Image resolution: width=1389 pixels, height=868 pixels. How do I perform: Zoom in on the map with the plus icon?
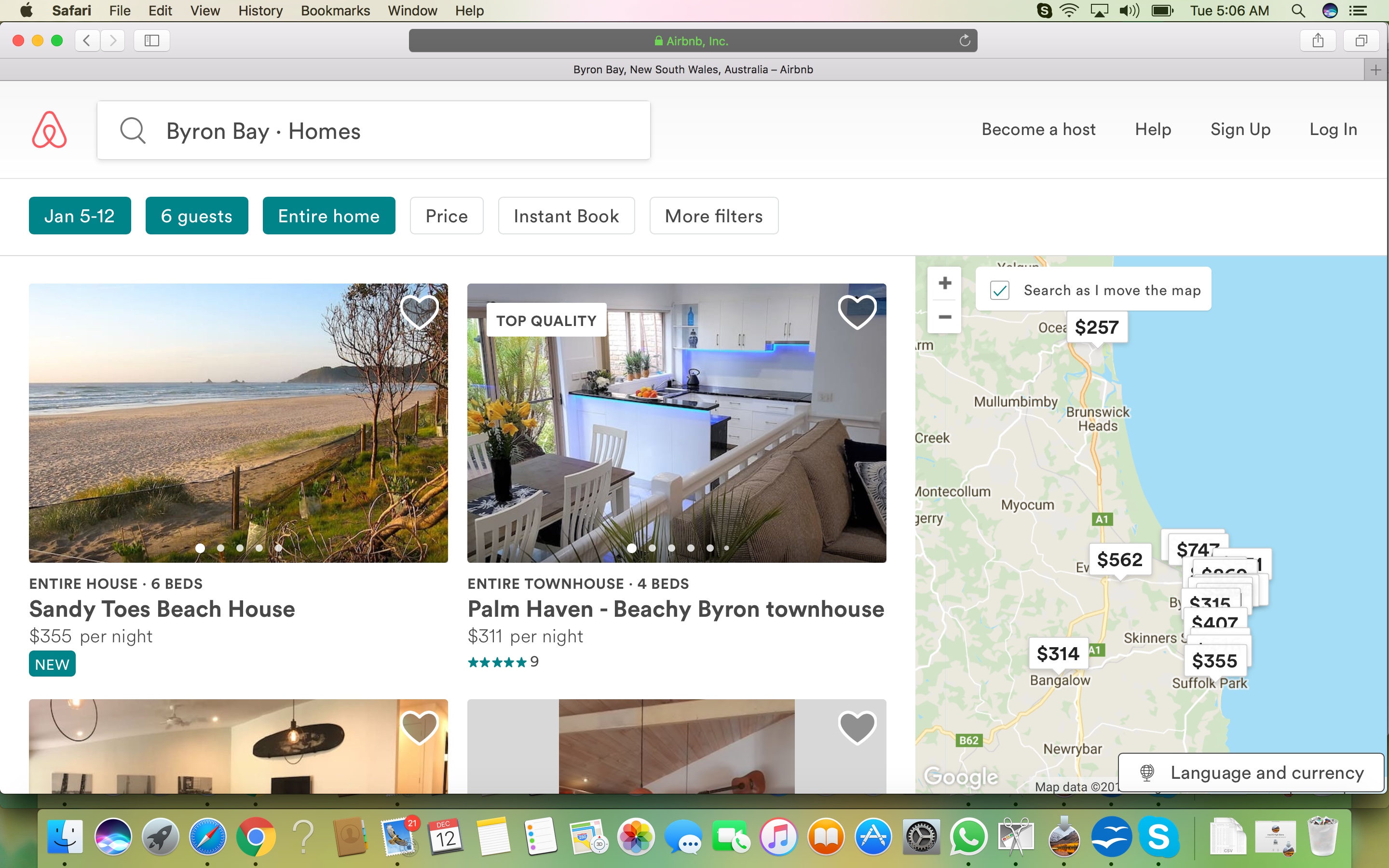(944, 283)
